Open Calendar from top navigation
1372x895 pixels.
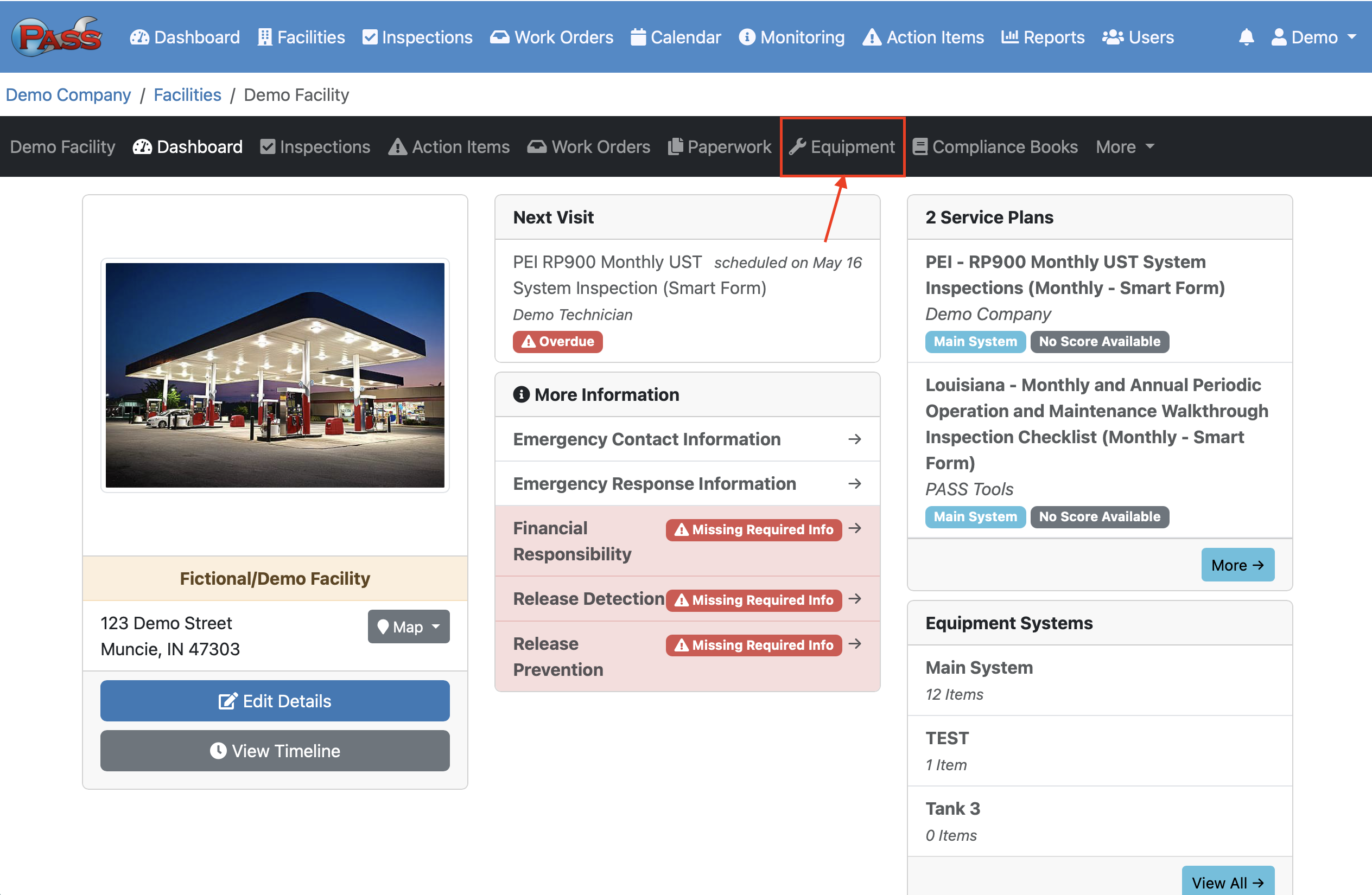(676, 37)
